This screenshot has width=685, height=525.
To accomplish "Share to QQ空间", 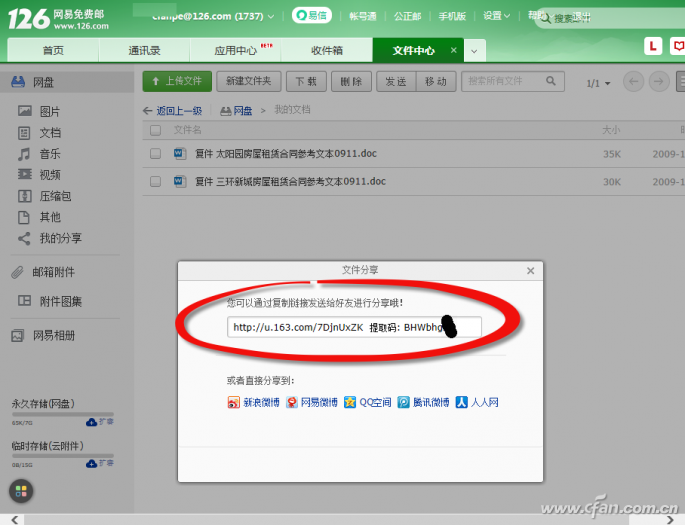I will (367, 402).
